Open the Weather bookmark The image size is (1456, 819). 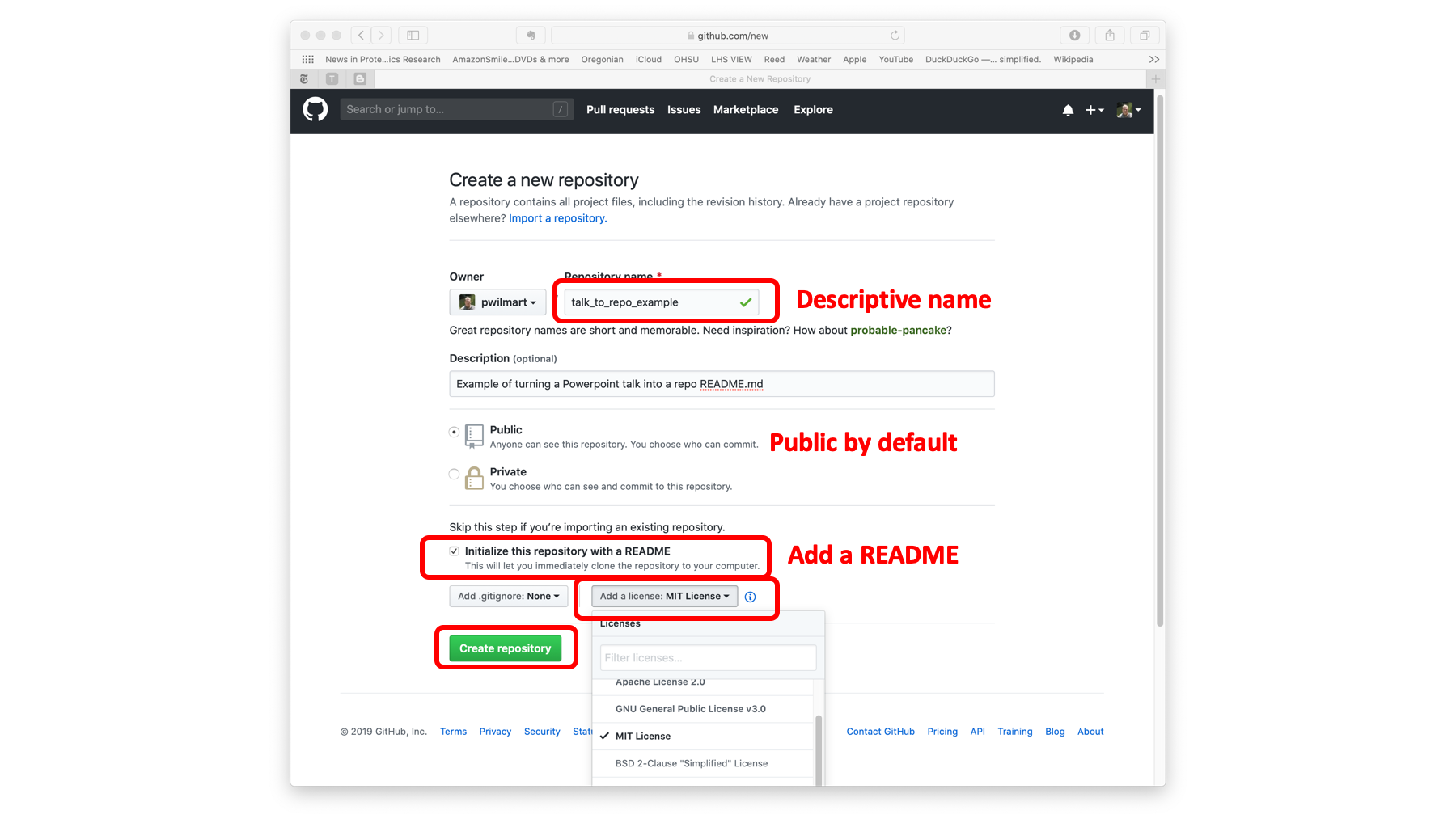click(x=814, y=60)
